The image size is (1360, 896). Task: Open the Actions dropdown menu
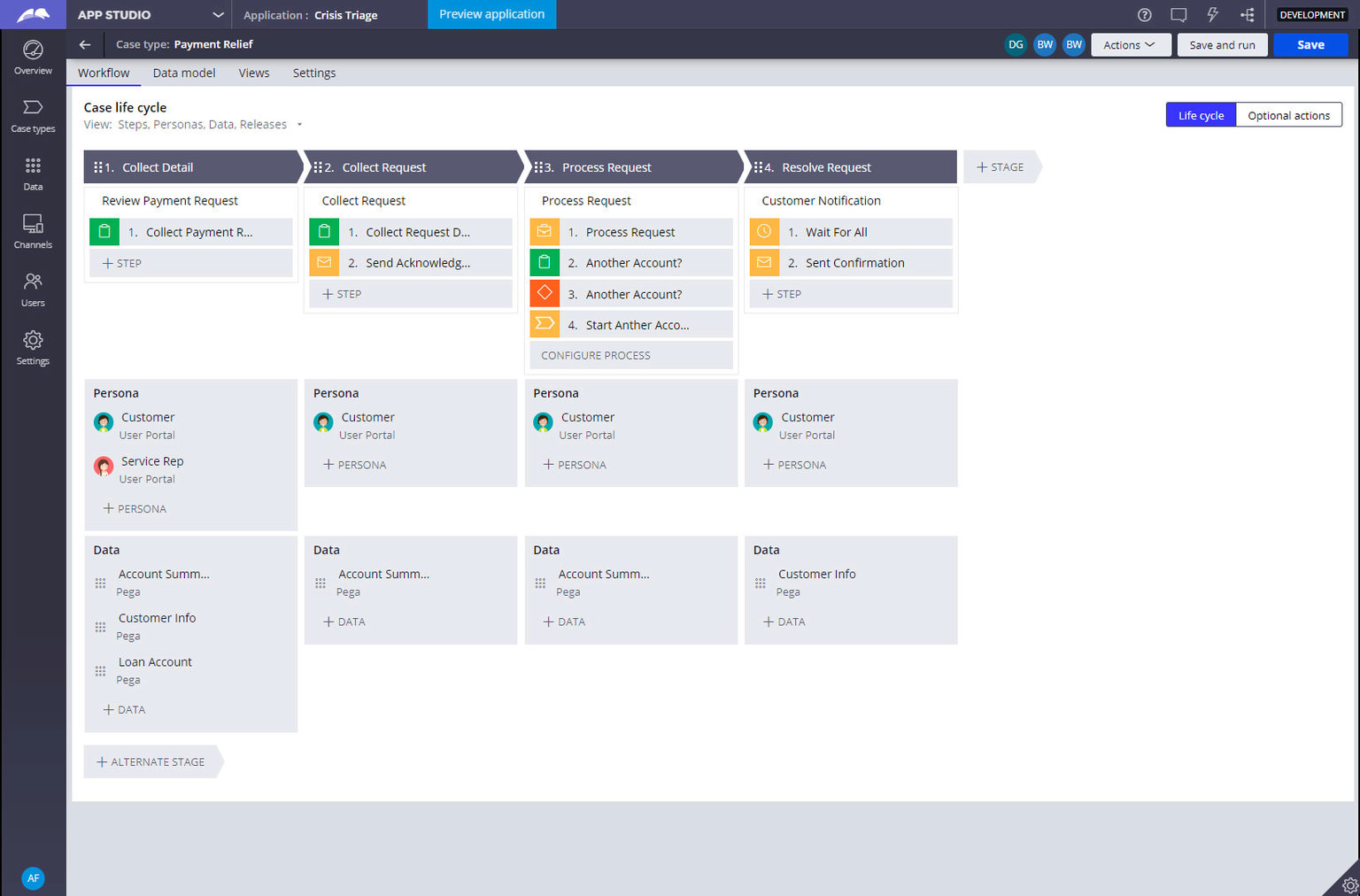tap(1130, 45)
